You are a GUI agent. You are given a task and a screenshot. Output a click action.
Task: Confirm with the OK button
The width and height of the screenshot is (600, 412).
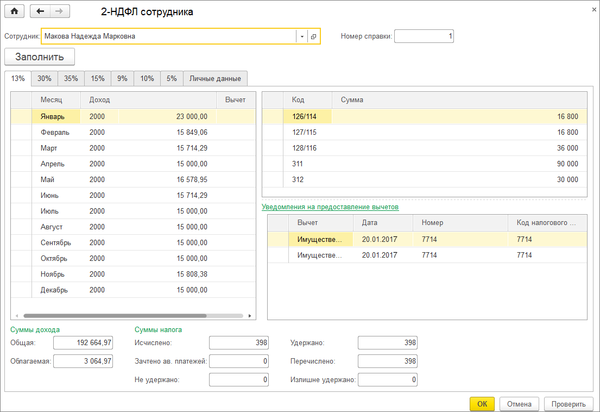pos(482,404)
